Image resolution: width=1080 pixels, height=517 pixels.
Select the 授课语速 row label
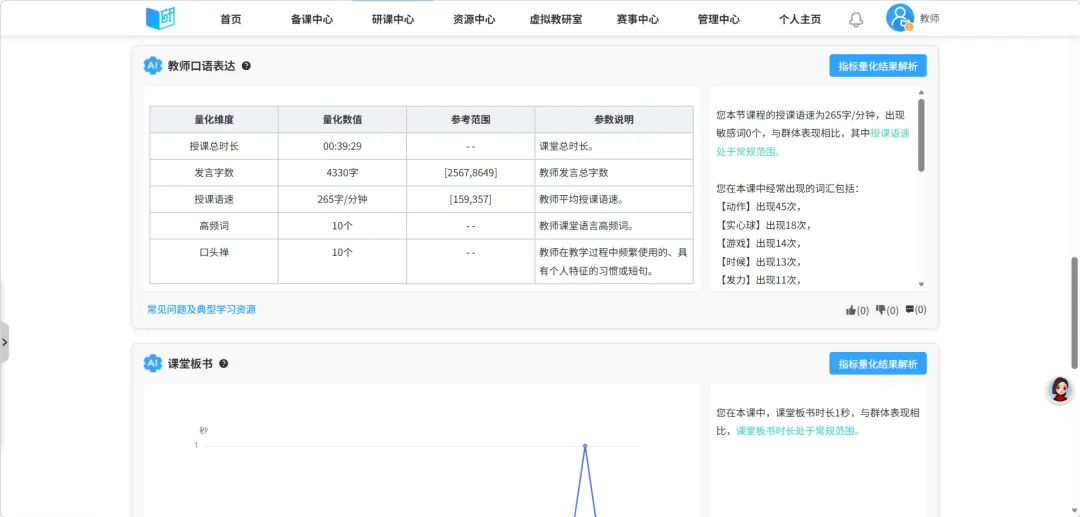pyautogui.click(x=214, y=200)
